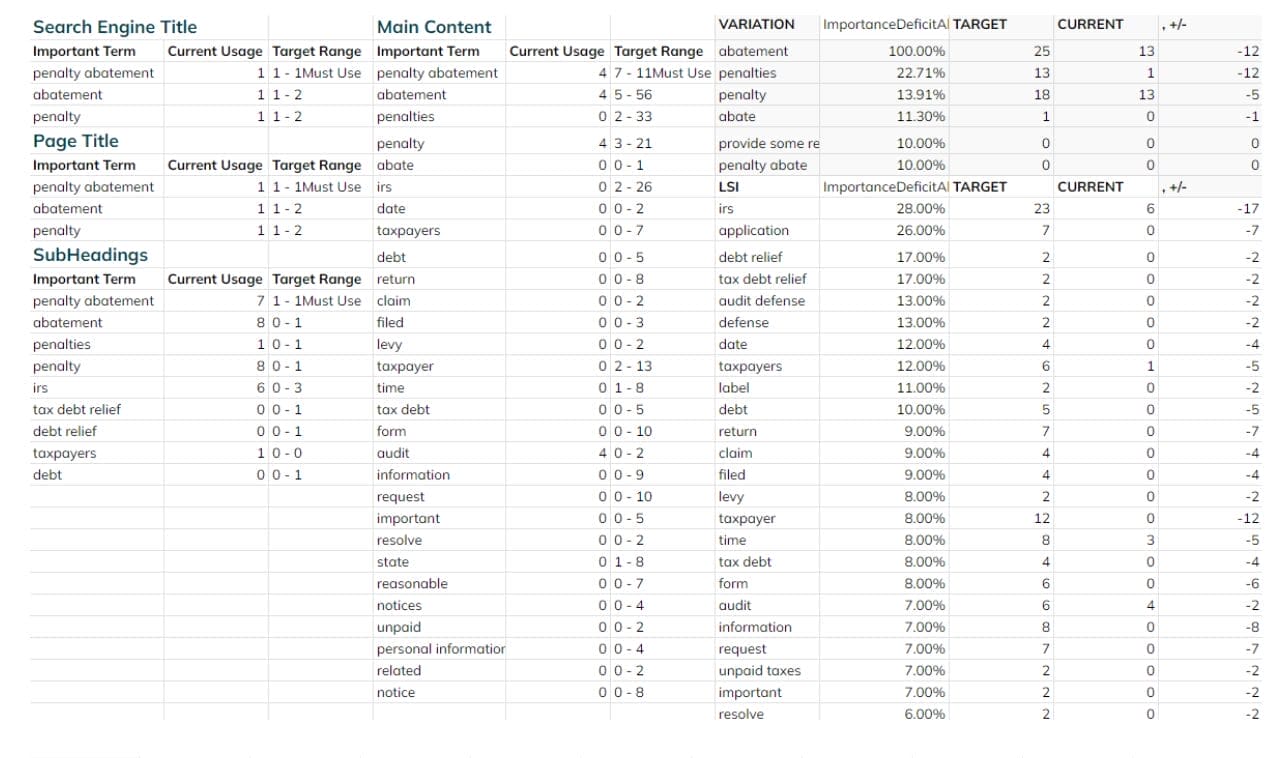Click the "audit defense" LSI term
1288x758 pixels.
761,301
